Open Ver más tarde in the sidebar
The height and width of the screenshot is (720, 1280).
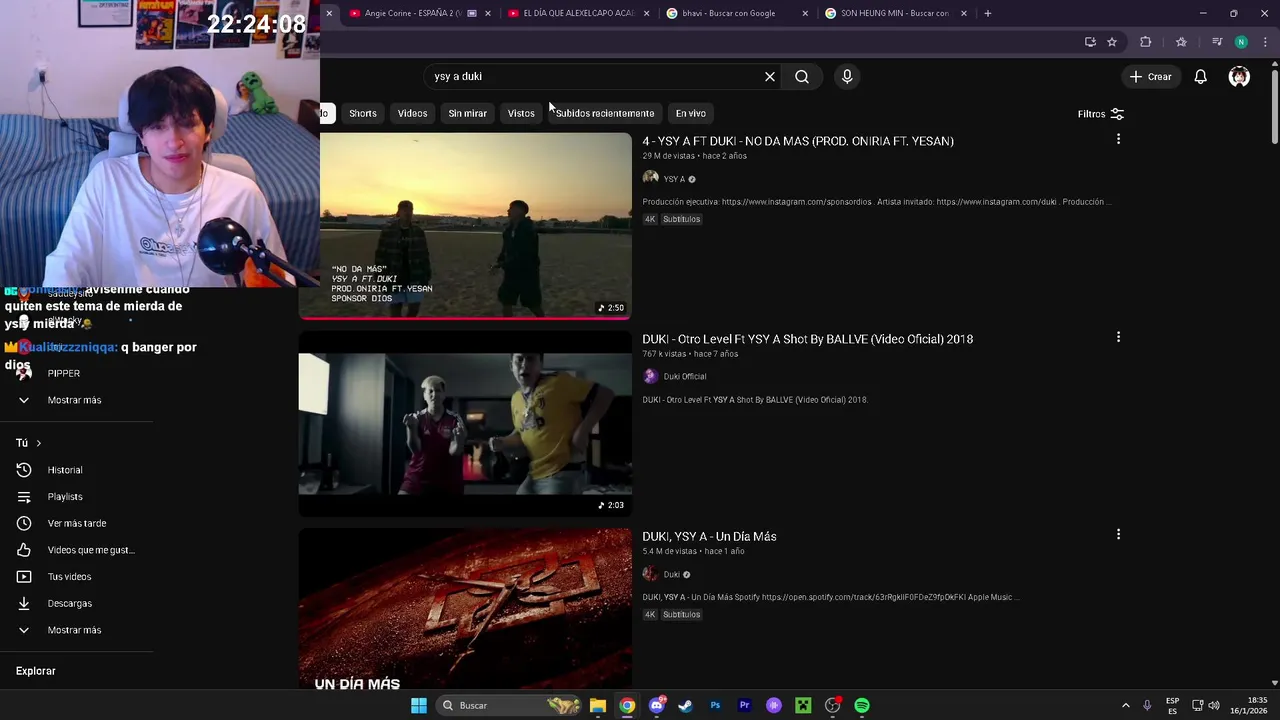[x=77, y=523]
